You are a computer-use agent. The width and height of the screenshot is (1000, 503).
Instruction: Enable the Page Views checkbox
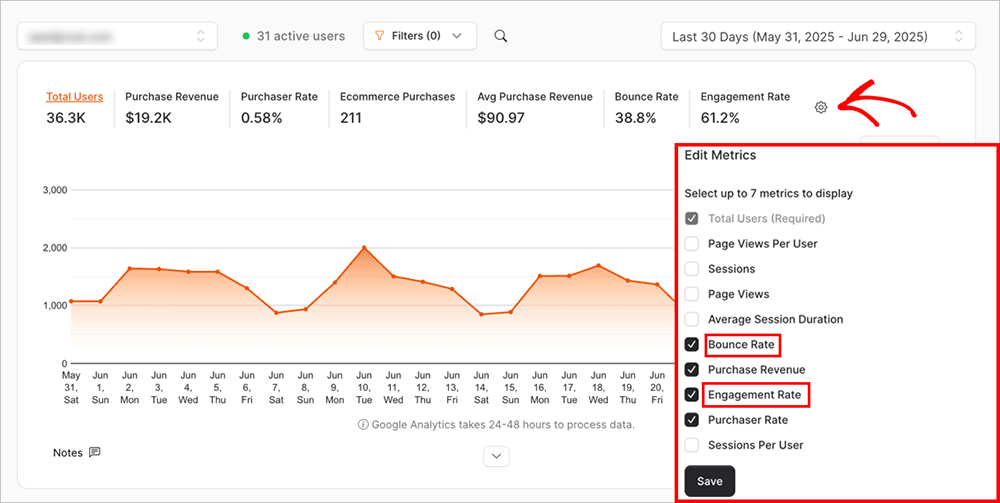pos(691,294)
